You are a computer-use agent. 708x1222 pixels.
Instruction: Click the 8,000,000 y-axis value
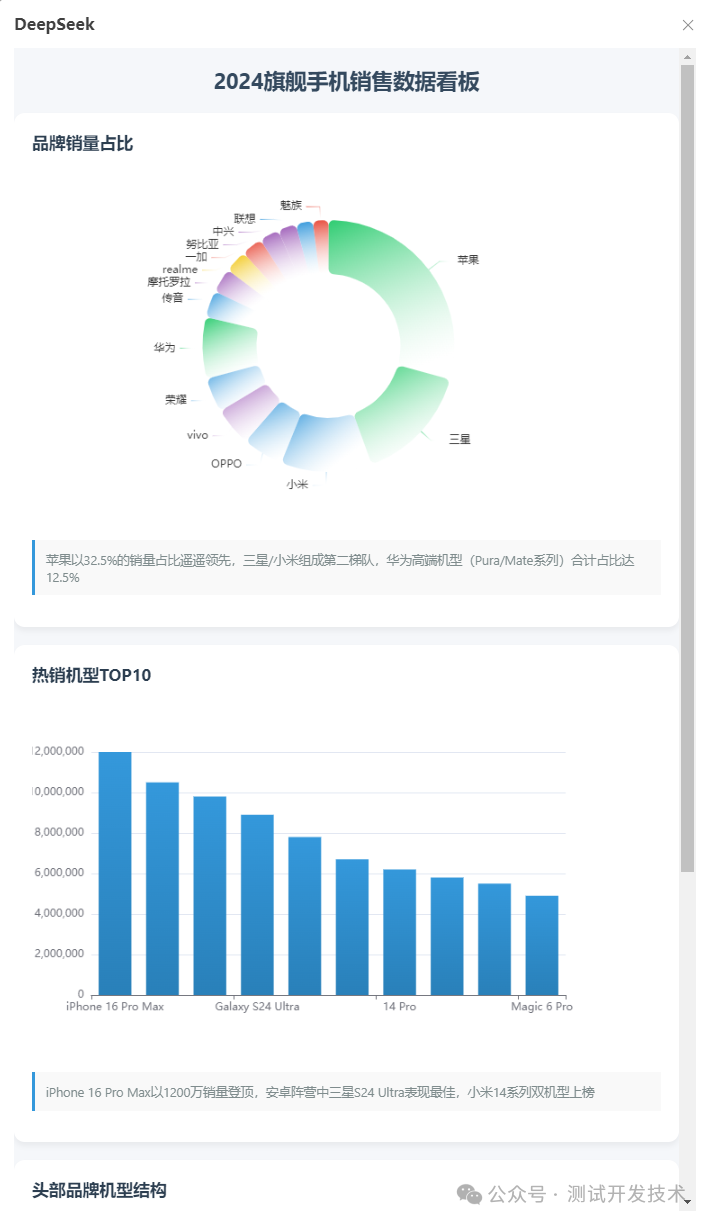pyautogui.click(x=60, y=833)
